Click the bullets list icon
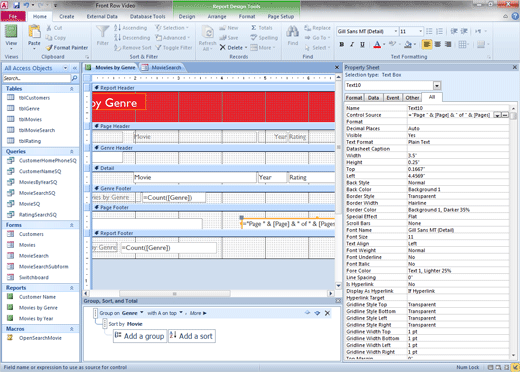This screenshot has width=520, height=372. (429, 31)
